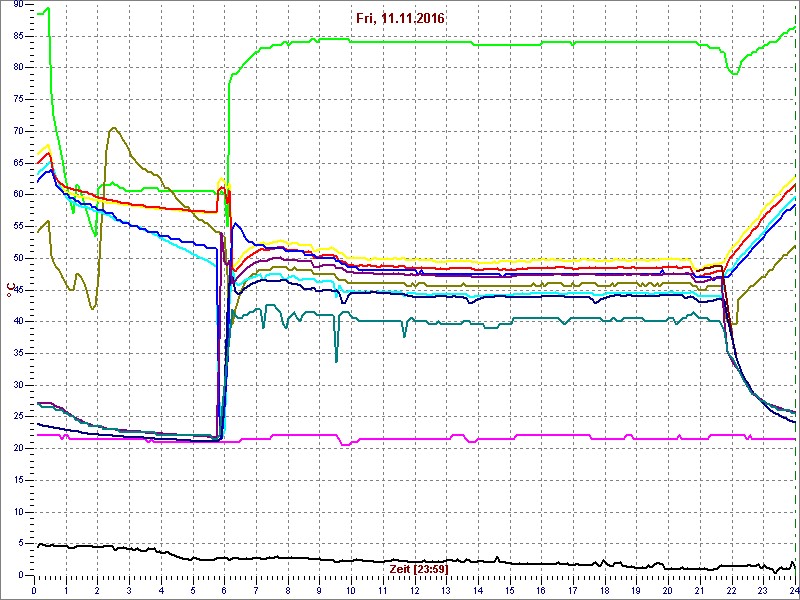Select the 70 tick on temperature axis
Screen dimensions: 800x600
(x=18, y=131)
